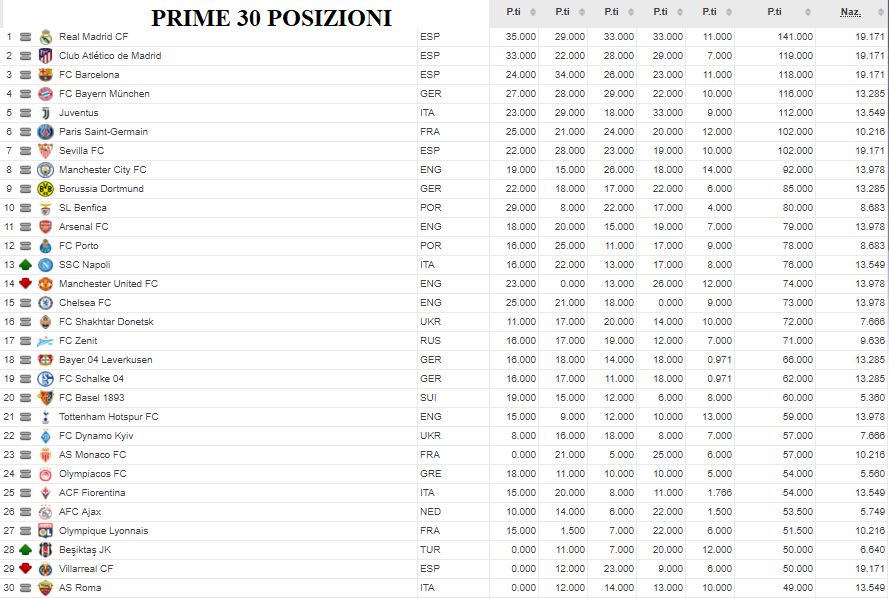Click the green up arrow beside Beşiktaş JK
889x599 pixels.
26,550
